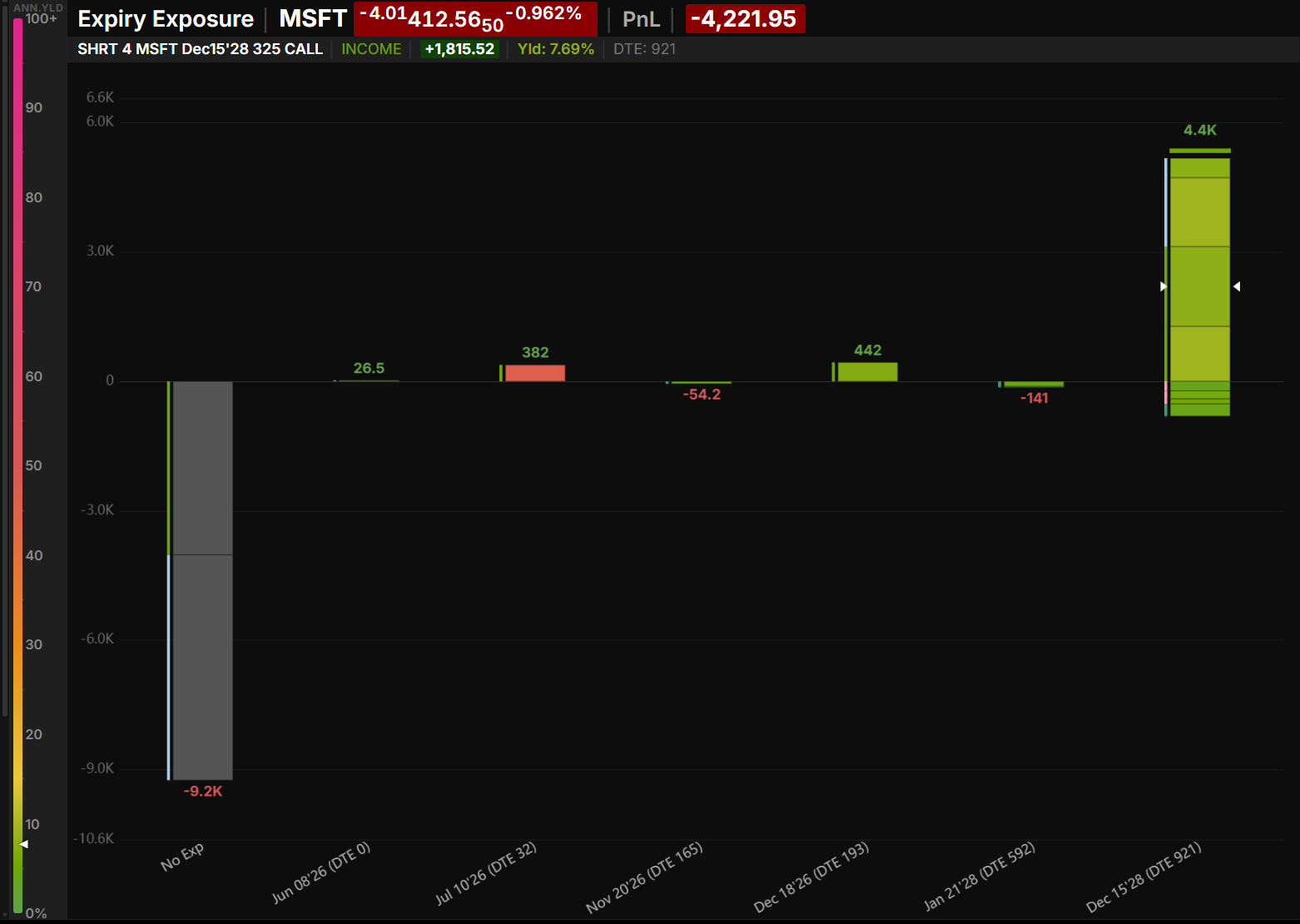
Task: Click the Dec 15'28 (DTE 921) axis label
Action: click(x=1144, y=877)
